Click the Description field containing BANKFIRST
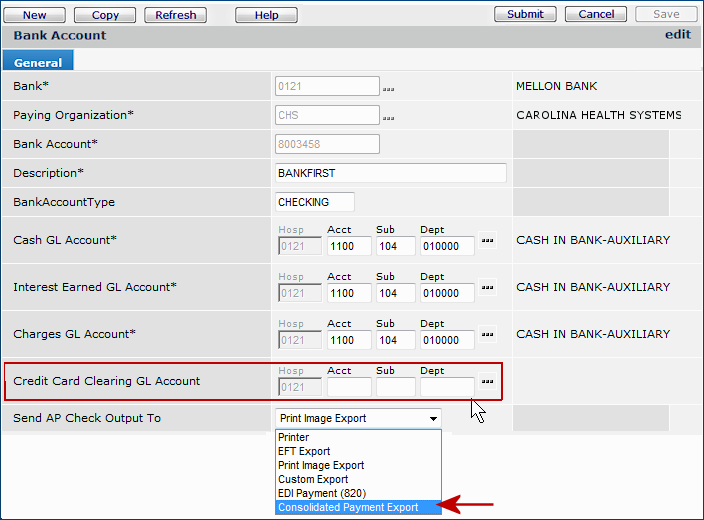The image size is (704, 520). [390, 173]
